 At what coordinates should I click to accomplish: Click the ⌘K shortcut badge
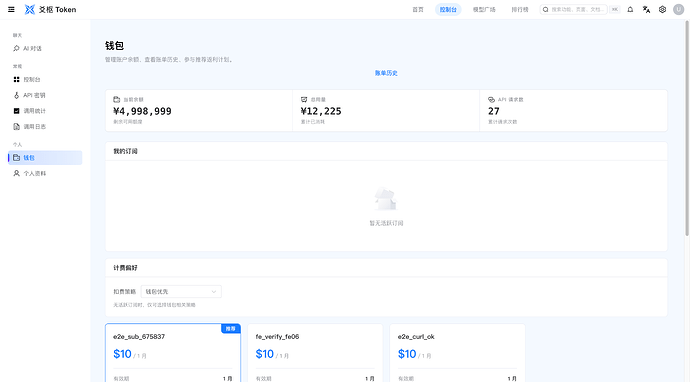615,9
